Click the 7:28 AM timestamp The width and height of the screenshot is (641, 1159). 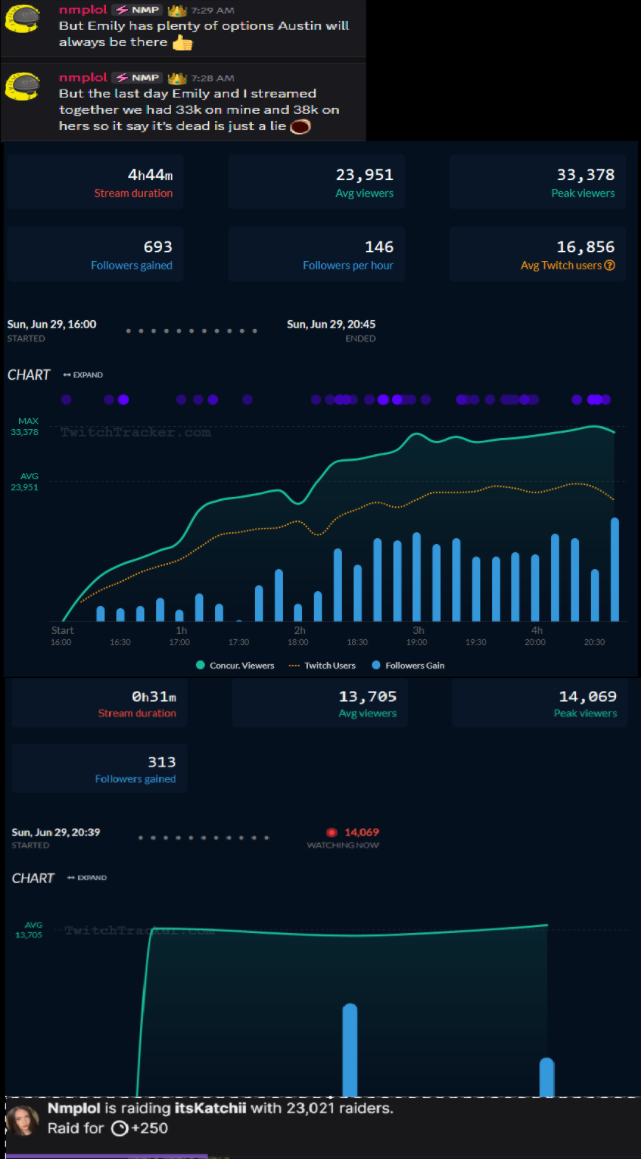pyautogui.click(x=212, y=78)
